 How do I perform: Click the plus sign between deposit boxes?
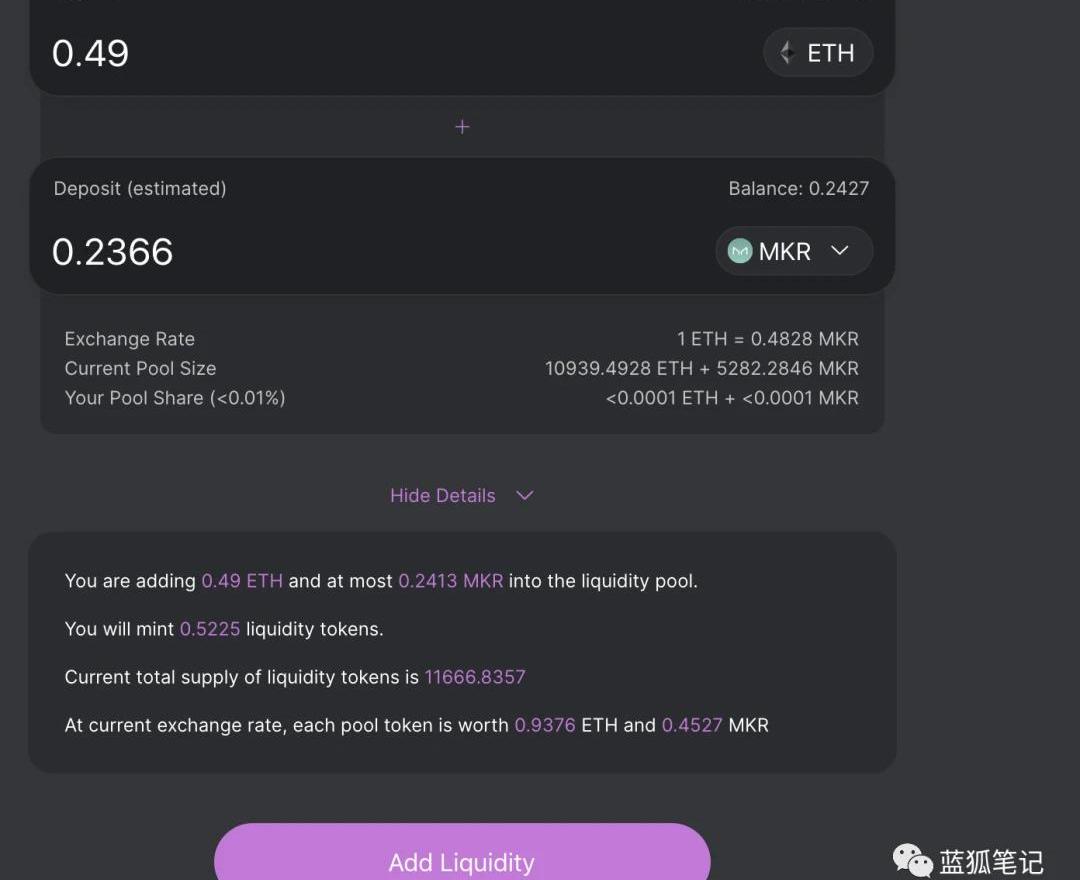[x=462, y=127]
